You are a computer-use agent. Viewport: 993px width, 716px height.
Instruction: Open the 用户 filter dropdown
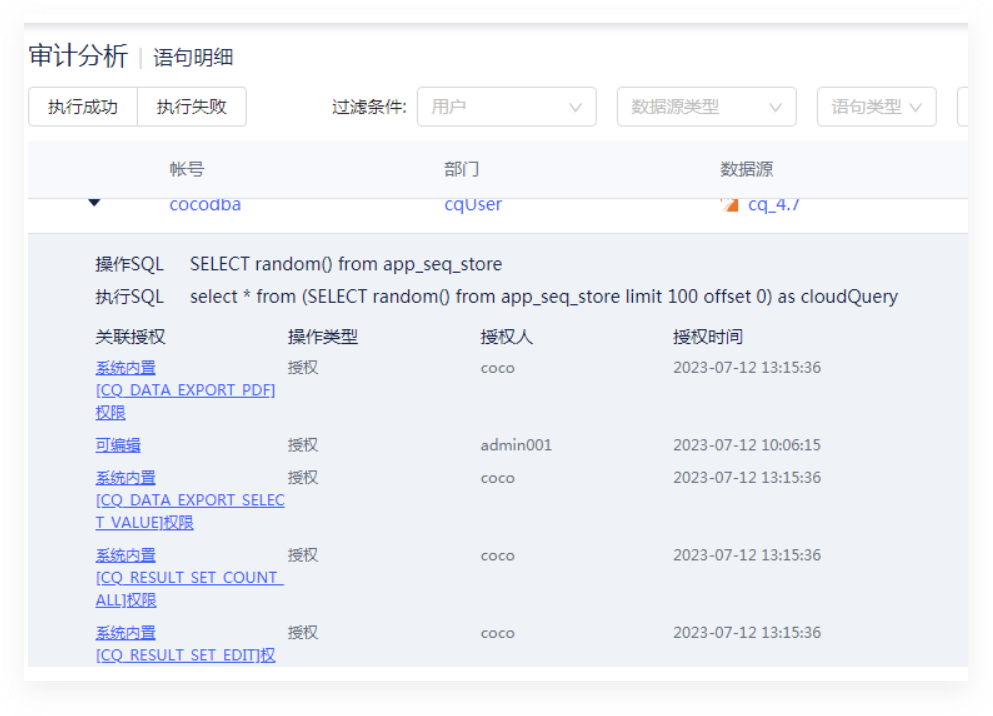pos(507,107)
